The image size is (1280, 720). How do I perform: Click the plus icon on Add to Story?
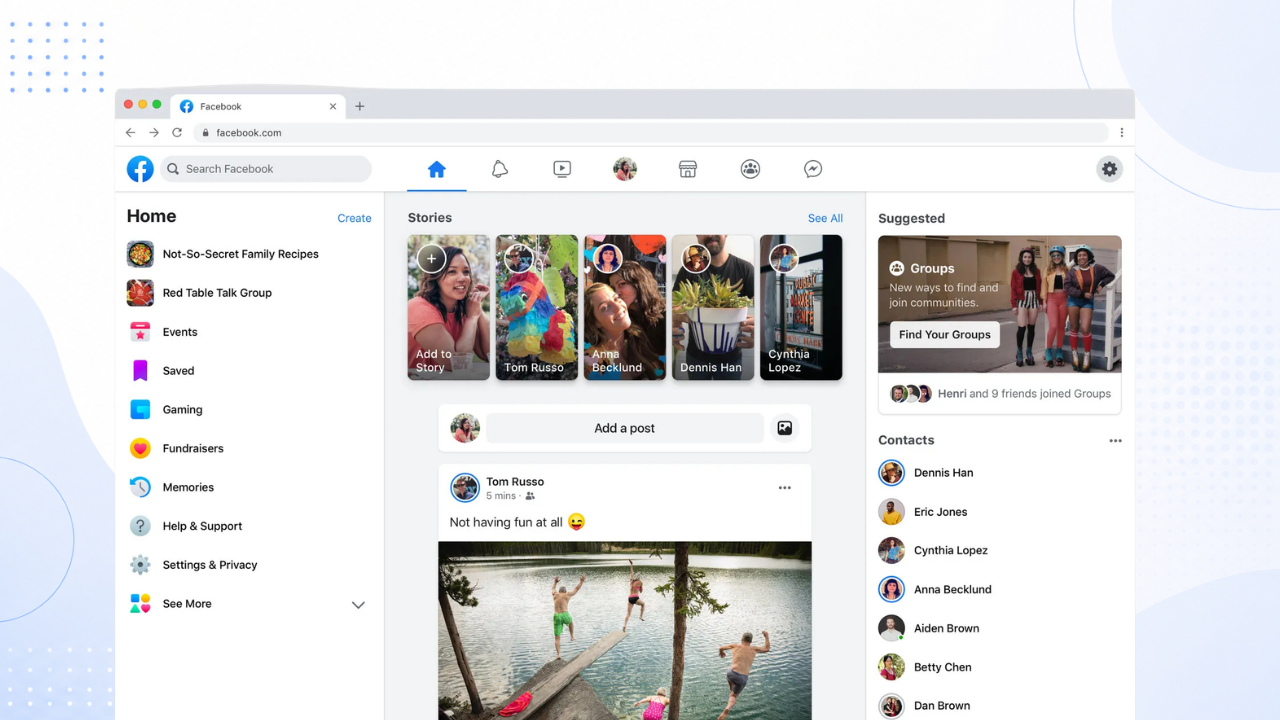[x=431, y=259]
